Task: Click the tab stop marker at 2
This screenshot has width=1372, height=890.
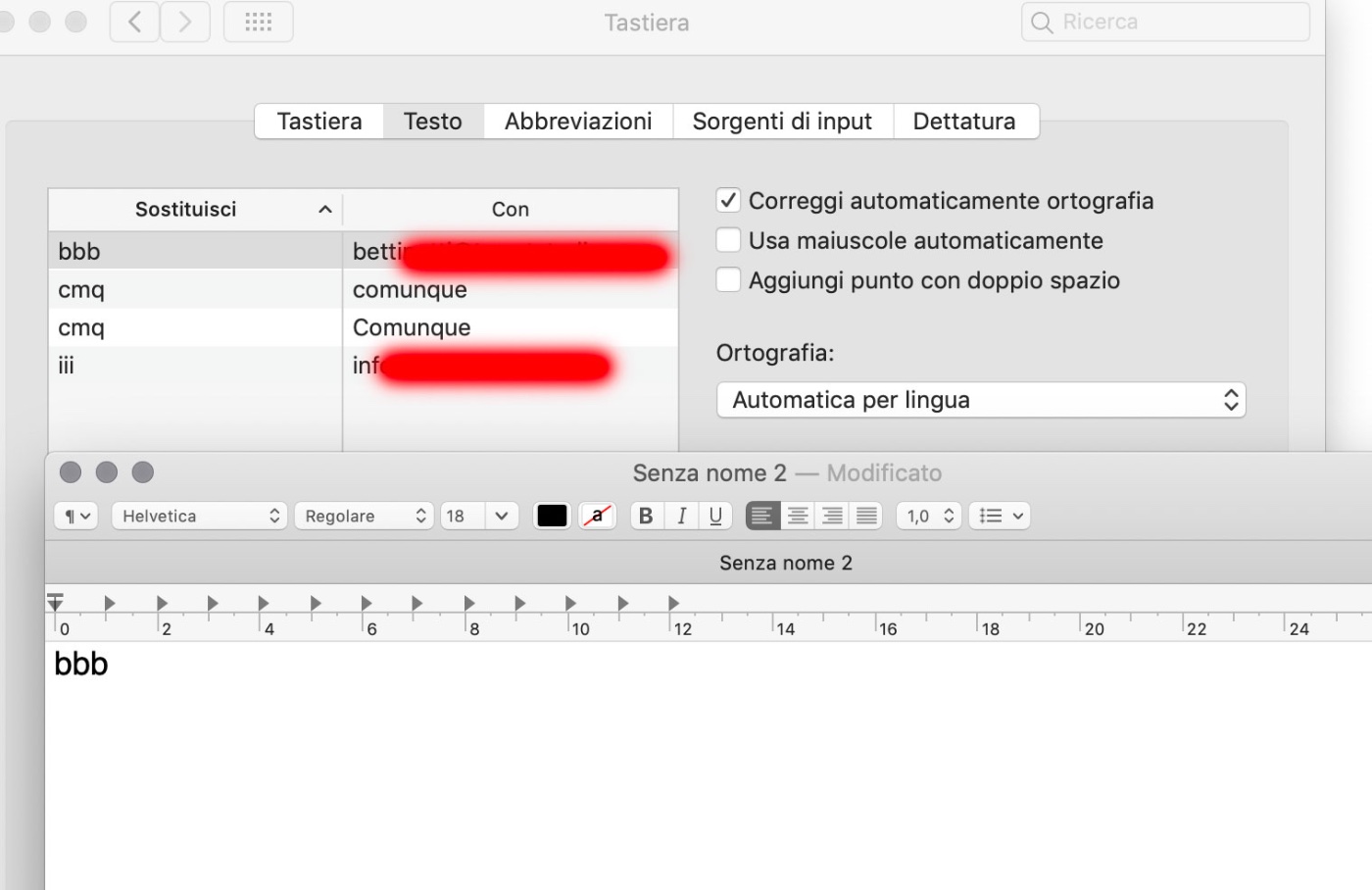Action: click(x=162, y=603)
